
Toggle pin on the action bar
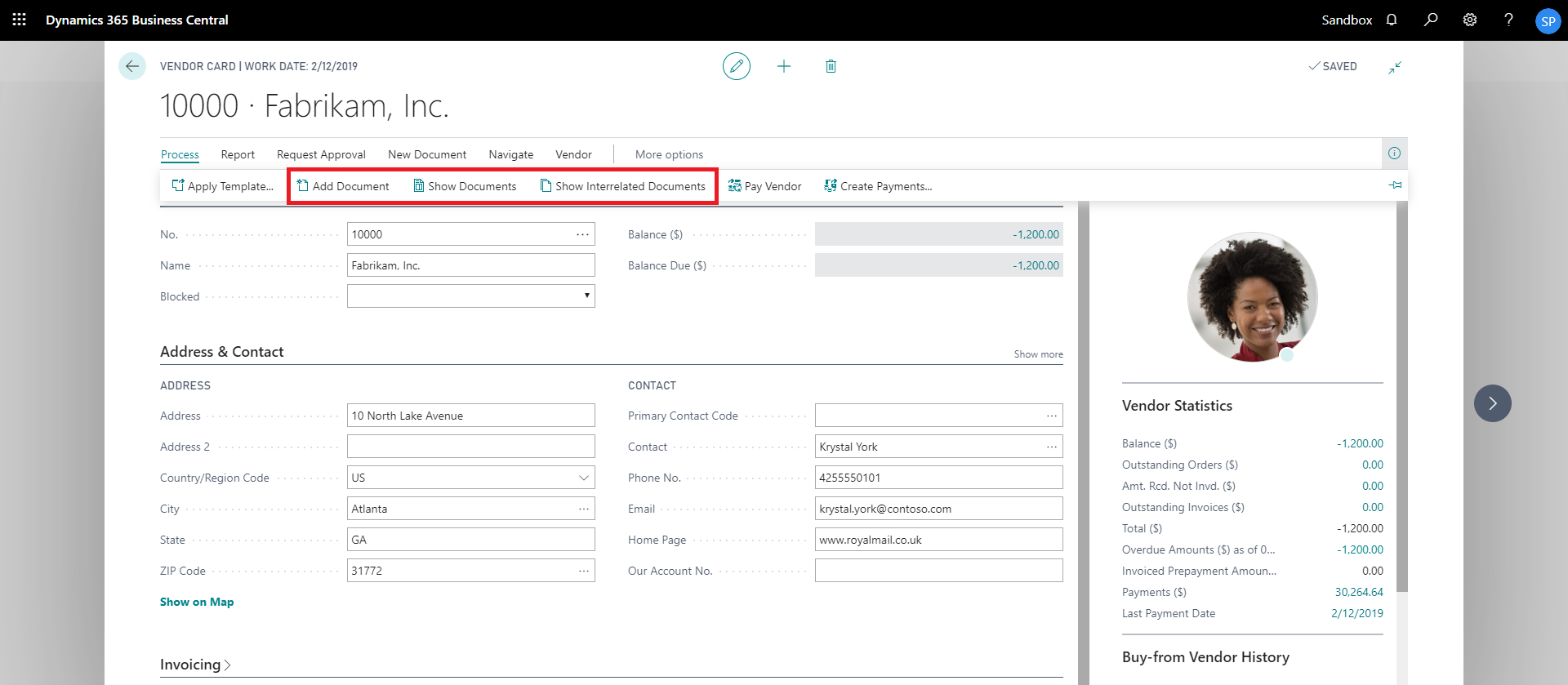coord(1395,185)
